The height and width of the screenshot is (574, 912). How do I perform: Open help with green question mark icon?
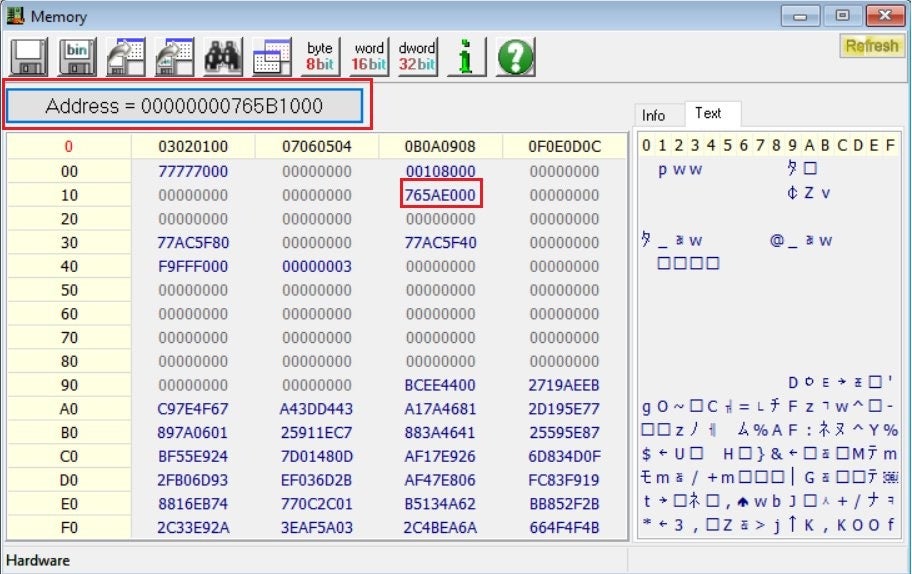pyautogui.click(x=515, y=56)
